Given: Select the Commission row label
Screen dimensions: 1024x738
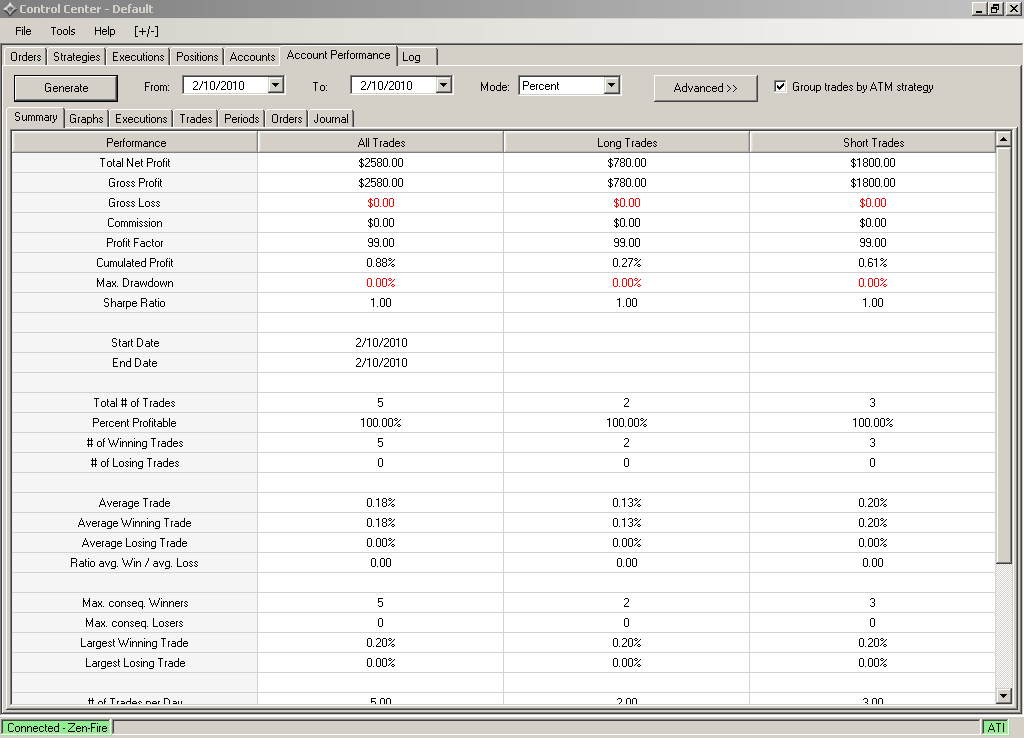Looking at the screenshot, I should [x=135, y=223].
